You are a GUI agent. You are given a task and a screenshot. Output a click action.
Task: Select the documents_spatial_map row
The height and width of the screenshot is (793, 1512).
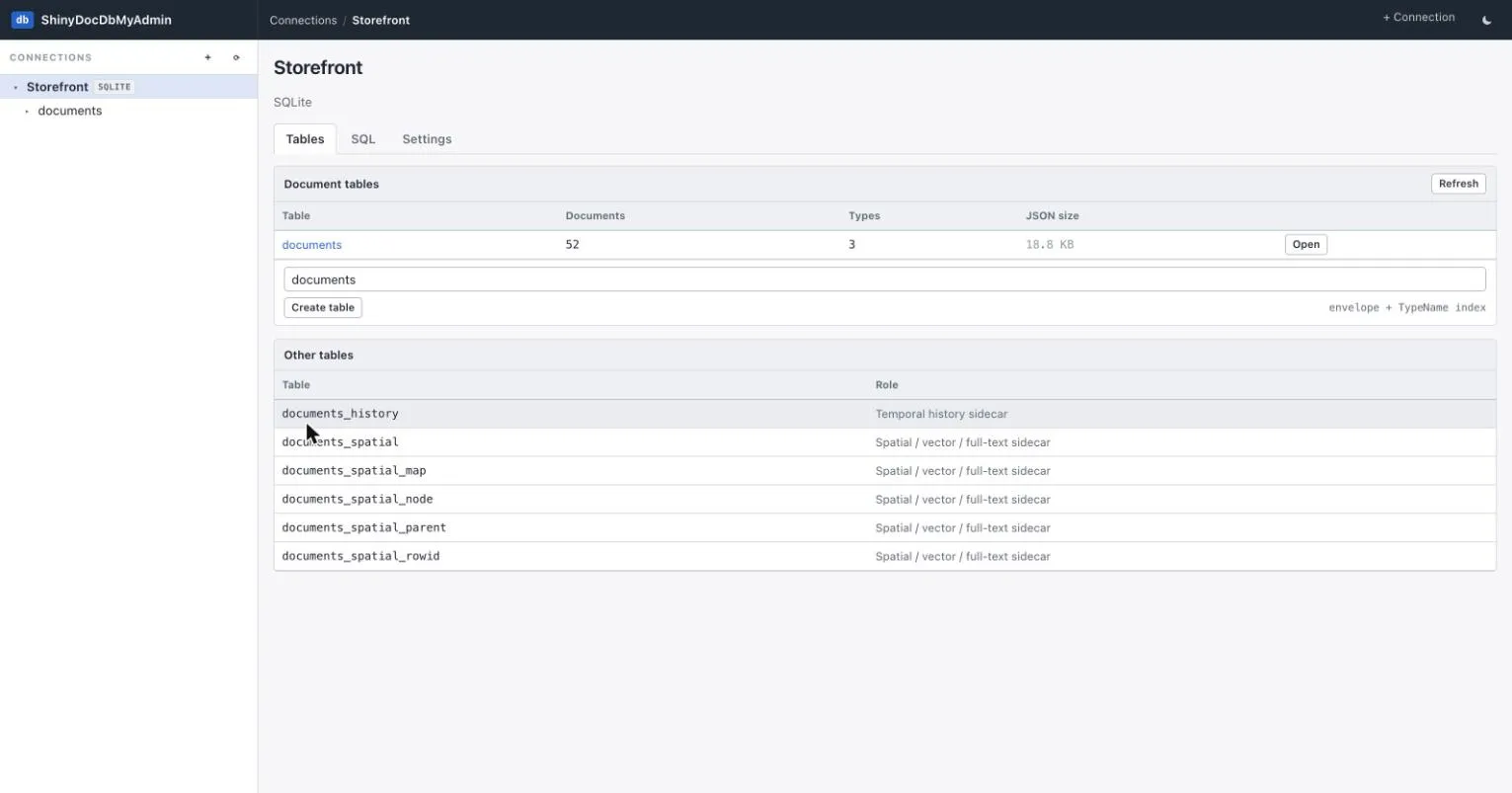(884, 471)
